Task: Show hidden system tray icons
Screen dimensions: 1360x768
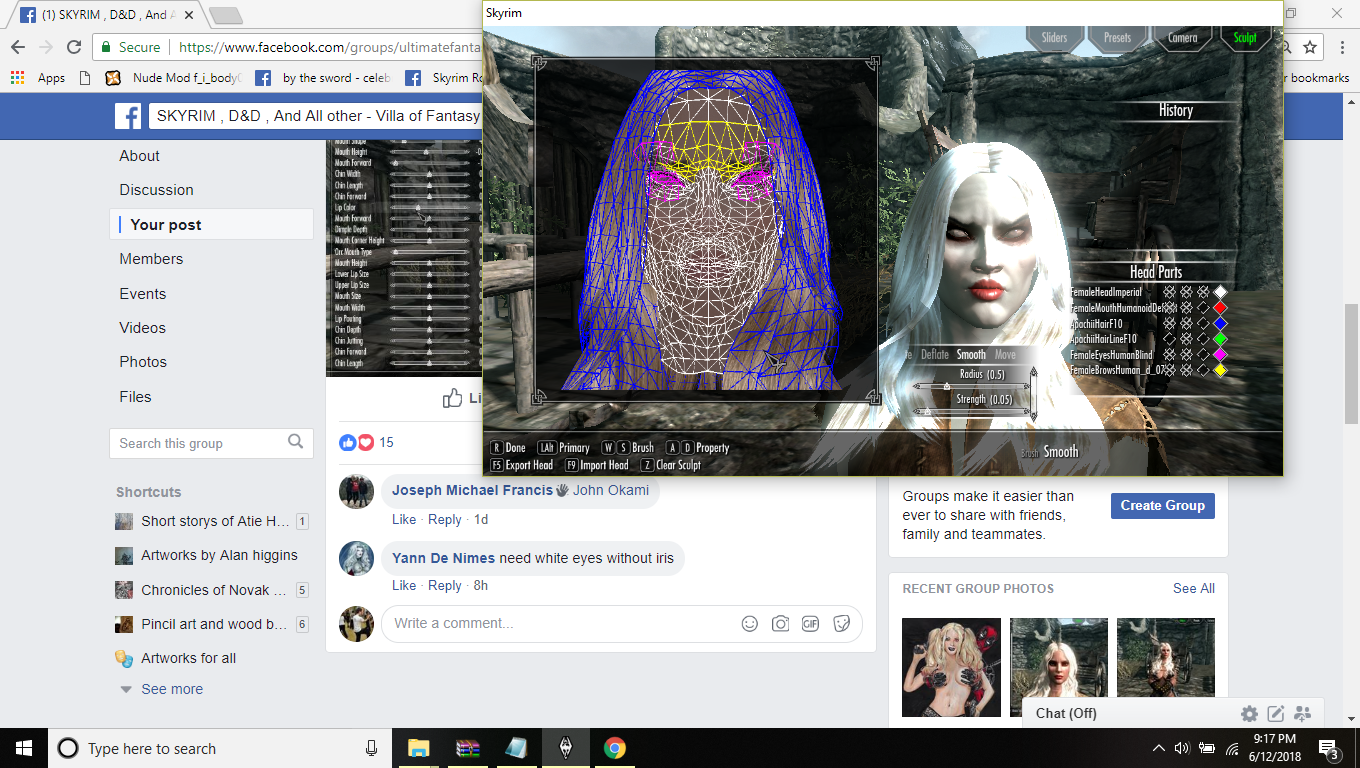Action: 1158,748
